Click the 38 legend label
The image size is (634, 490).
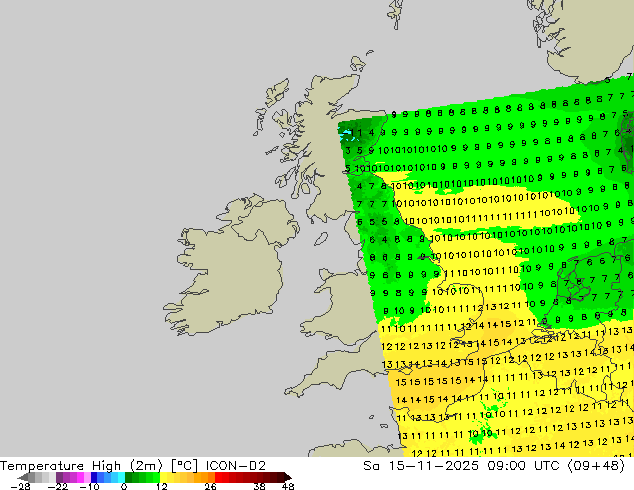coord(259,486)
